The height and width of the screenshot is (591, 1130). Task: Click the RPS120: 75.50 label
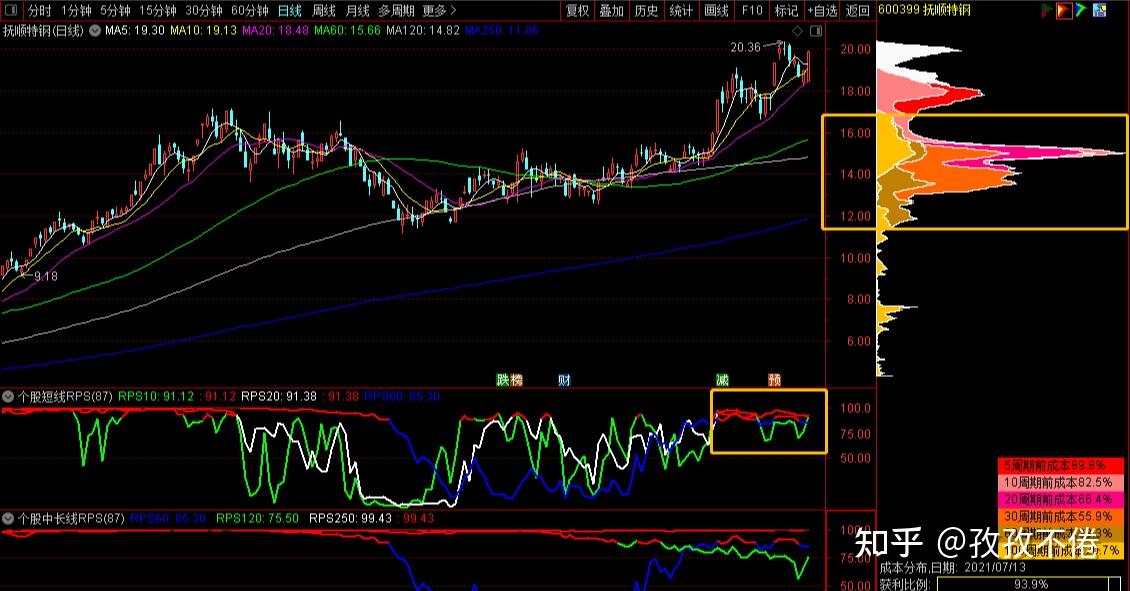(257, 518)
